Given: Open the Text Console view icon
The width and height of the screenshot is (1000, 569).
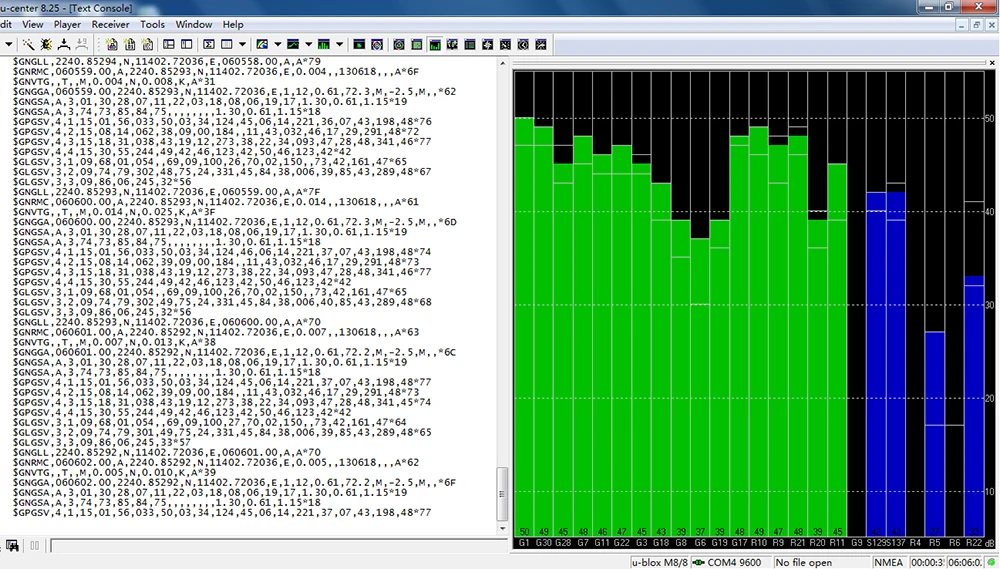Looking at the screenshot, I should point(209,45).
